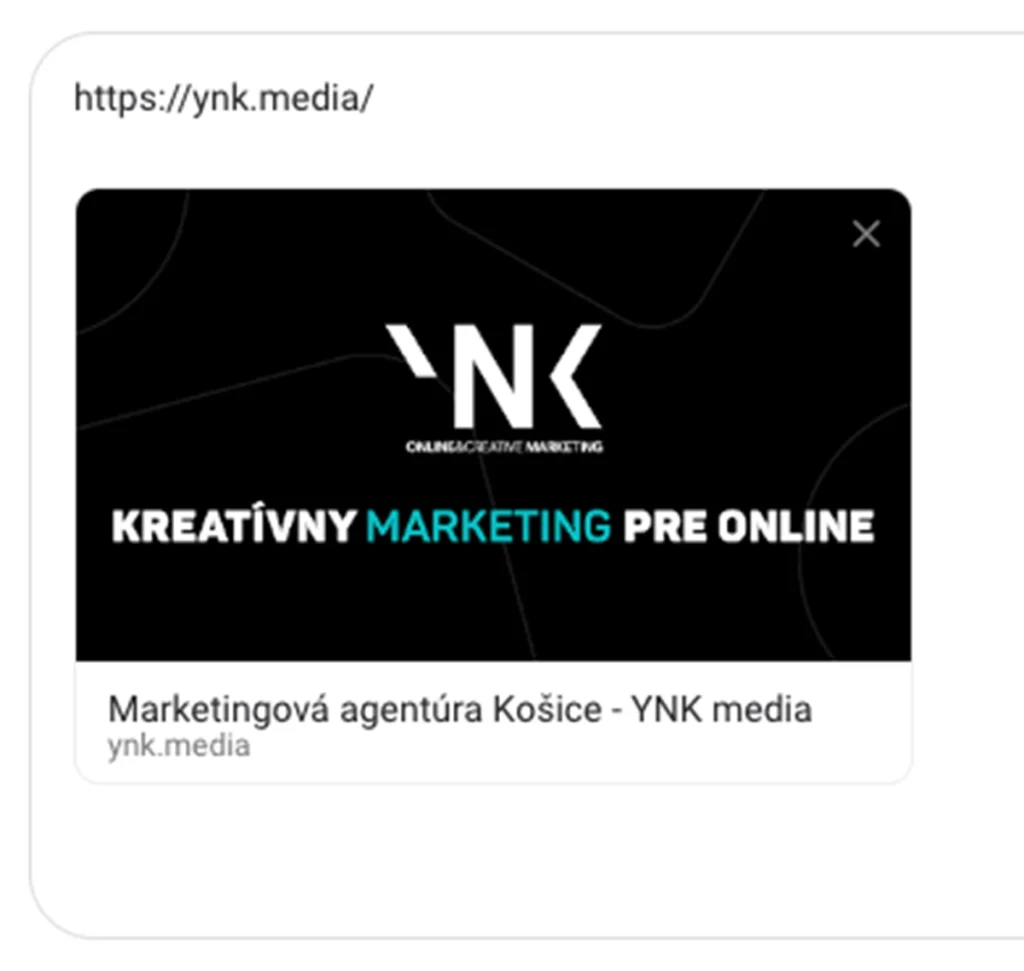Click the letter N in the YNK logo

pyautogui.click(x=494, y=376)
